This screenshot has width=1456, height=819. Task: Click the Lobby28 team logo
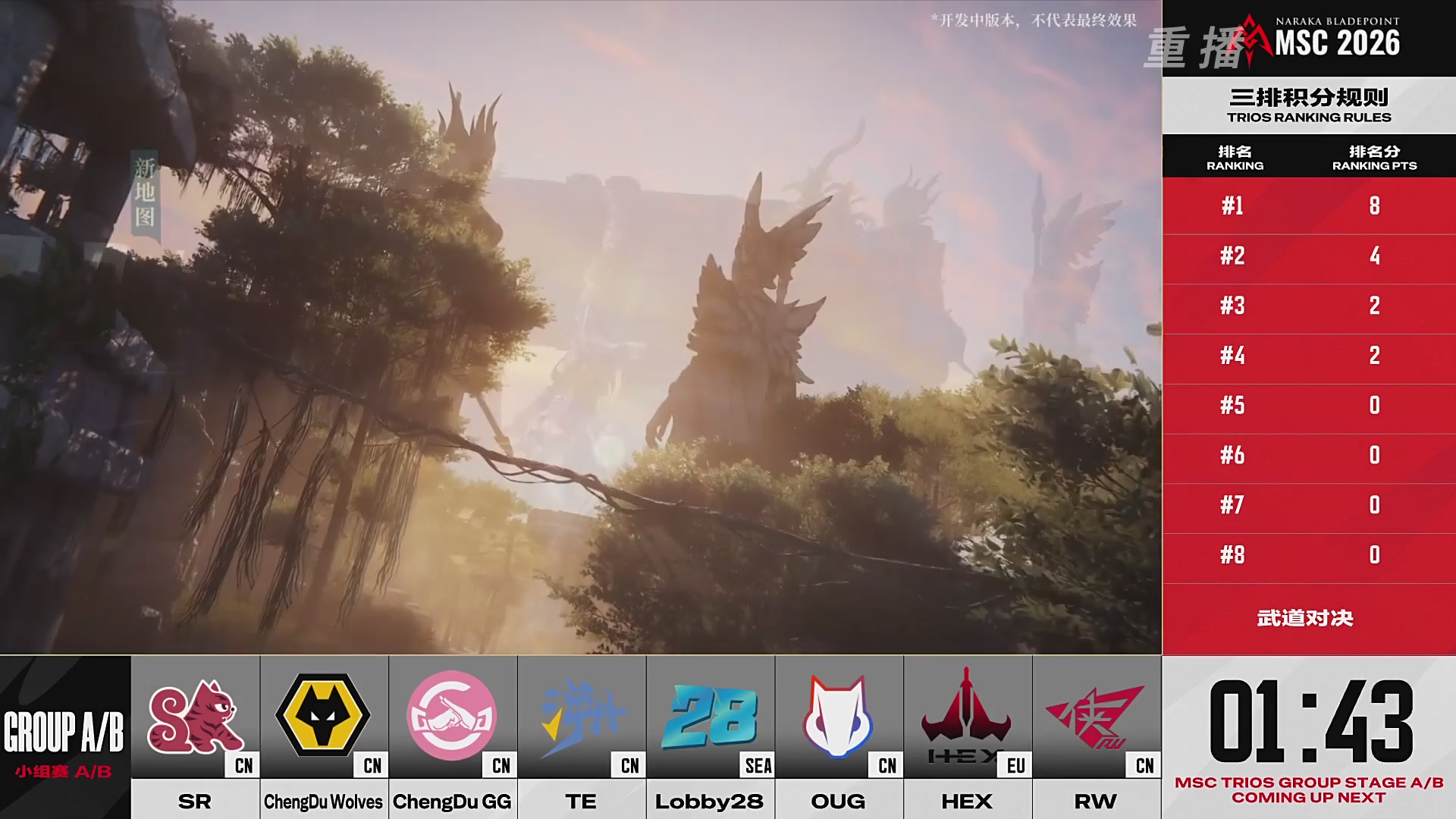(x=710, y=717)
